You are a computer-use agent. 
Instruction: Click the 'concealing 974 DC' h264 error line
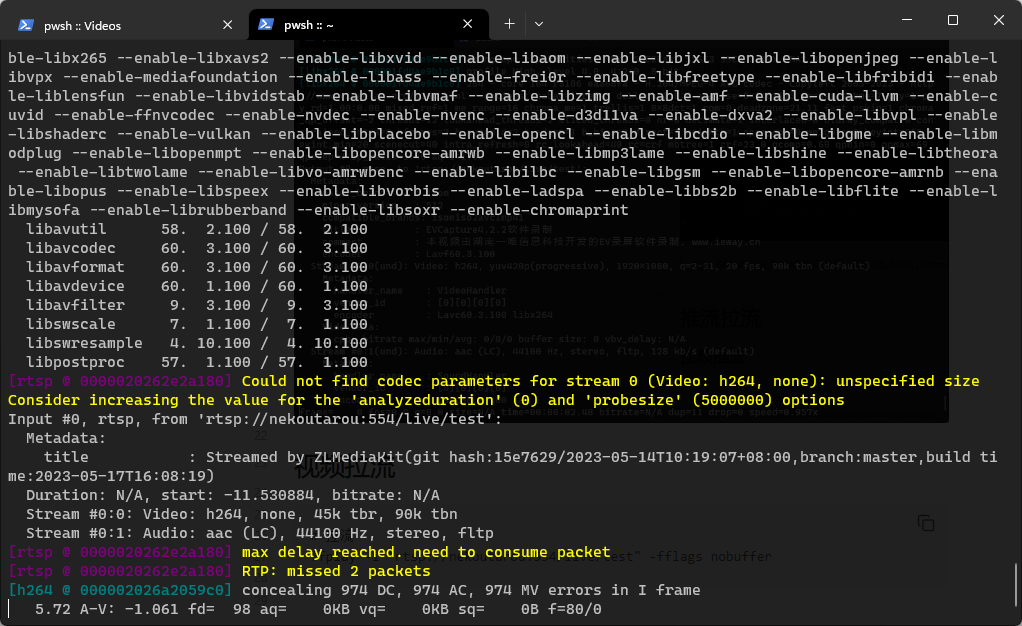point(471,590)
